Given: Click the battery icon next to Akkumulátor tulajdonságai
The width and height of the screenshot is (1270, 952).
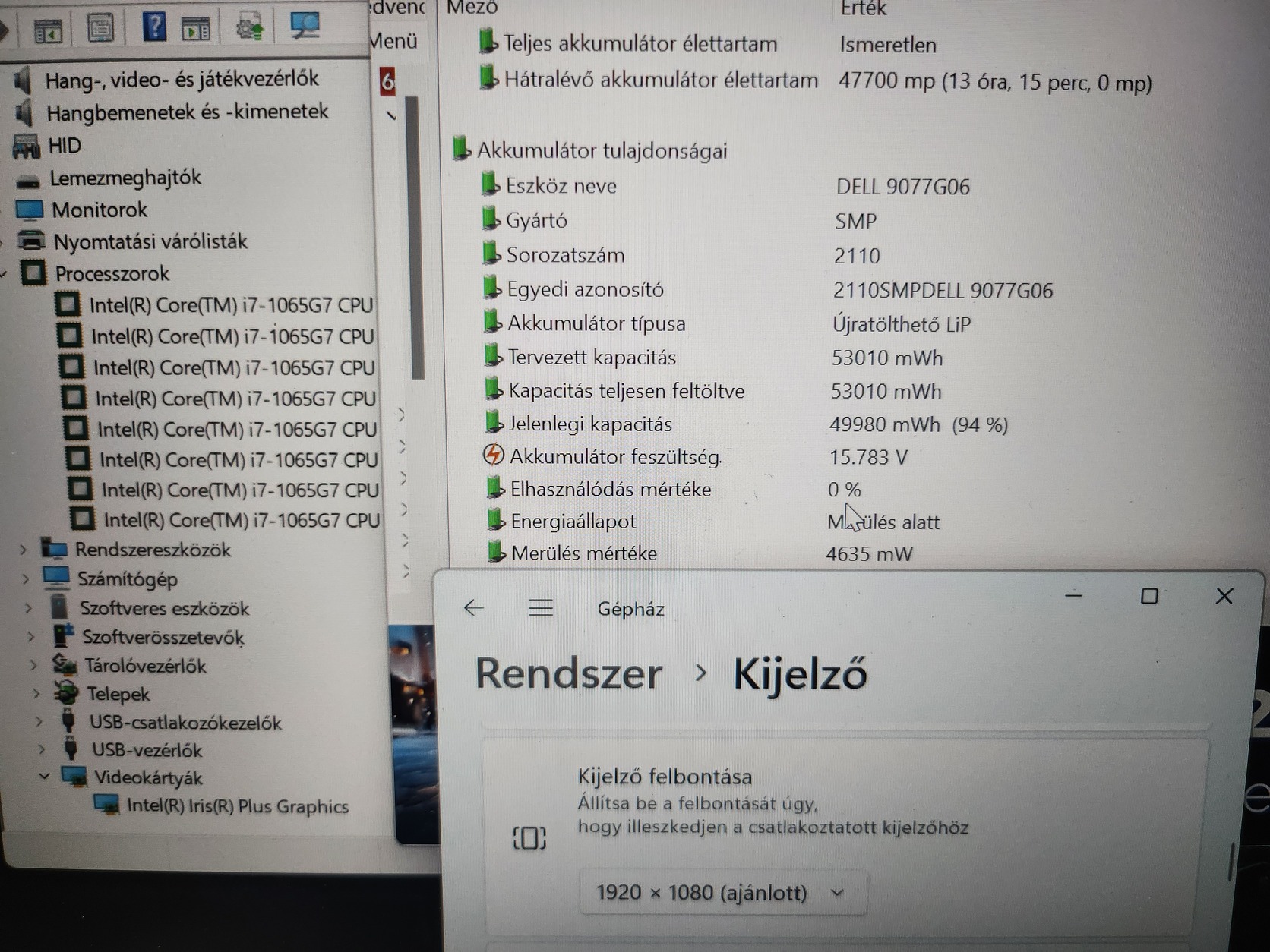Looking at the screenshot, I should point(461,149).
